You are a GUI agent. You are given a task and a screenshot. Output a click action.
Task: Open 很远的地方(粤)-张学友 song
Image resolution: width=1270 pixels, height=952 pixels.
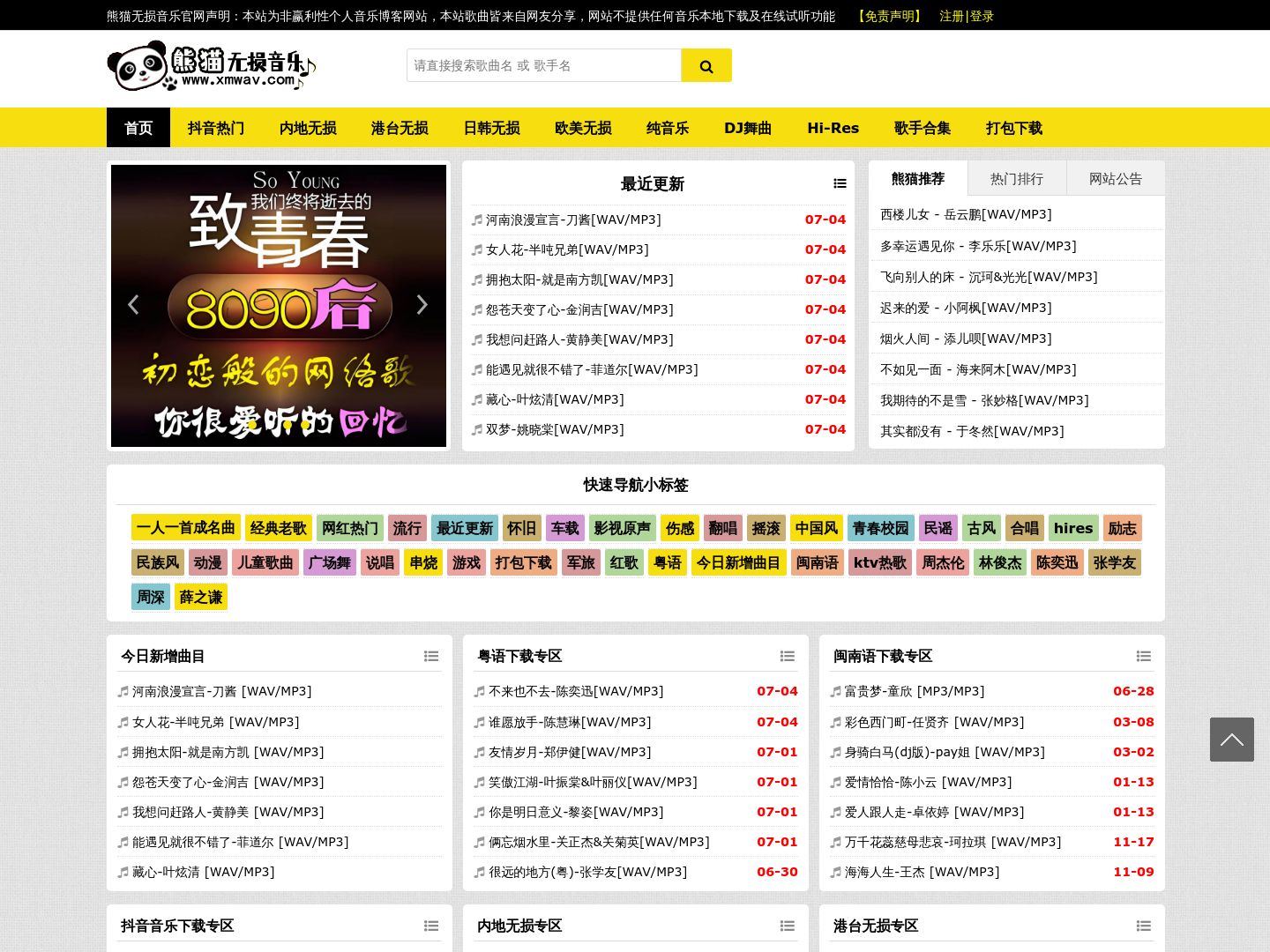(587, 872)
